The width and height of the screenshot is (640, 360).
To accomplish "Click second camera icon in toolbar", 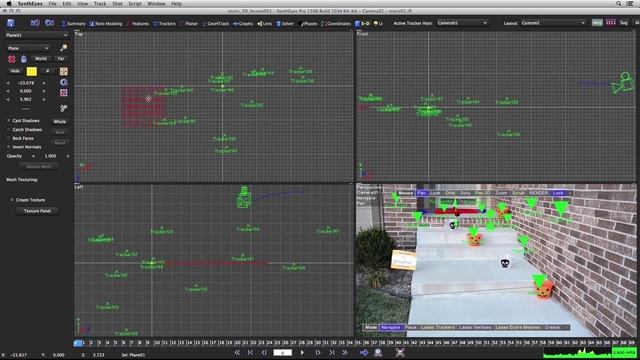I will click(x=49, y=23).
